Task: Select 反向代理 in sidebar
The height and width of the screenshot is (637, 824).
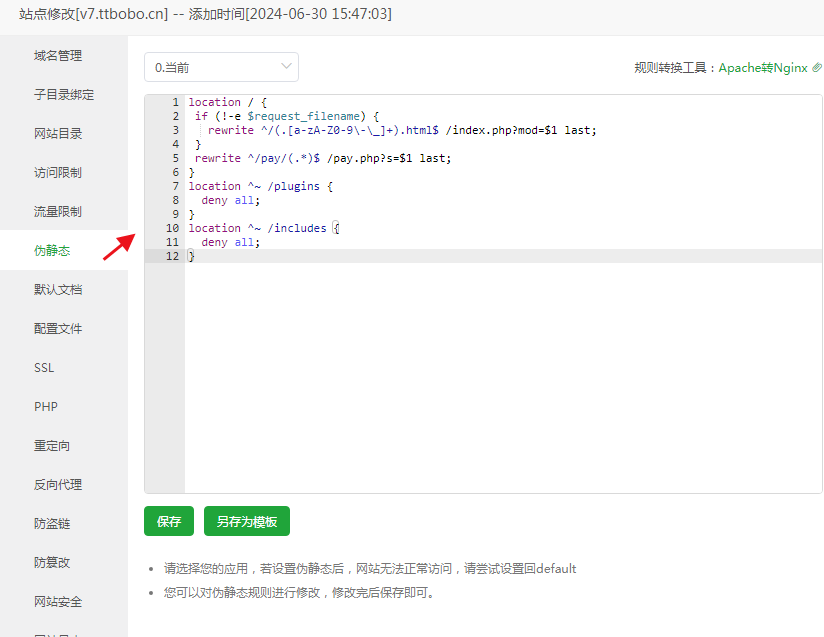Action: coord(58,485)
